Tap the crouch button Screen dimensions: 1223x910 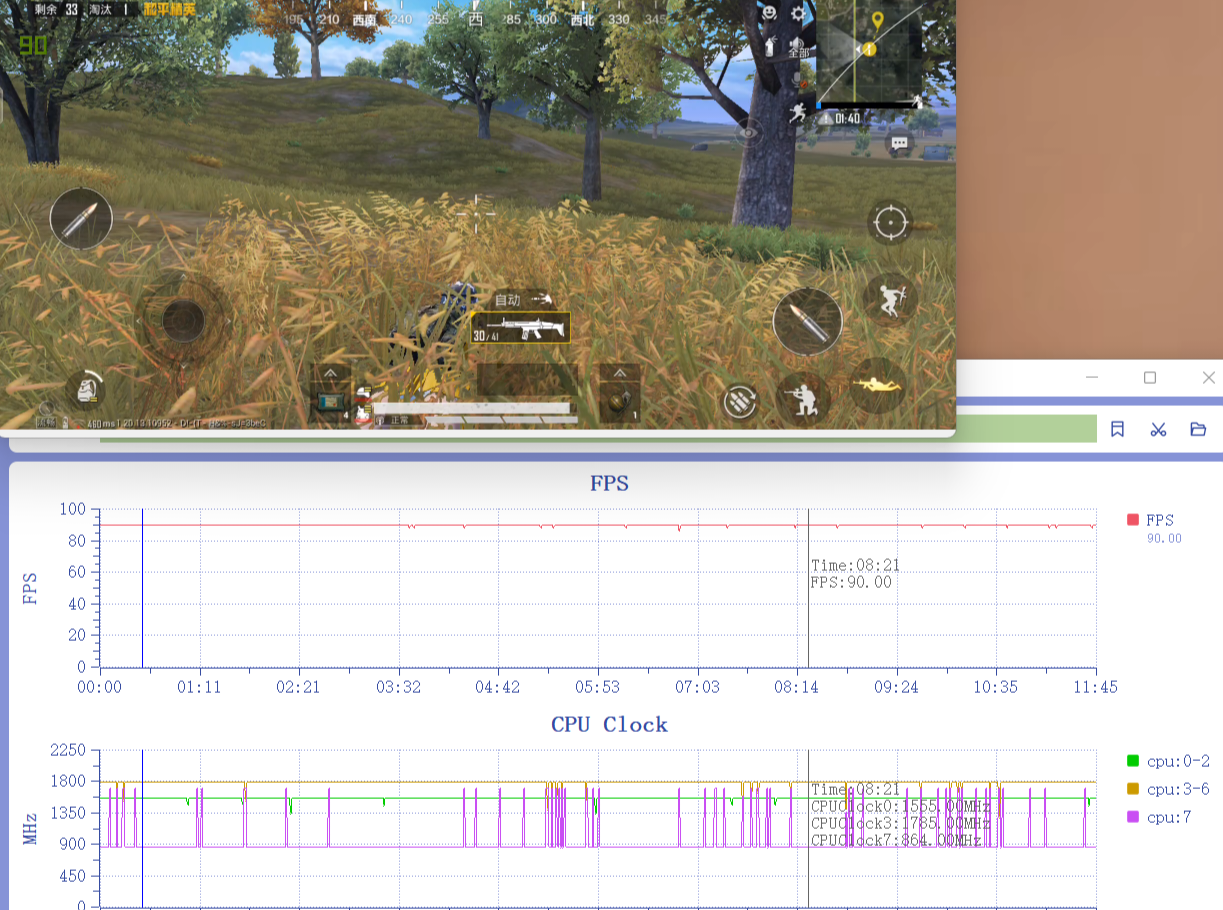(802, 399)
